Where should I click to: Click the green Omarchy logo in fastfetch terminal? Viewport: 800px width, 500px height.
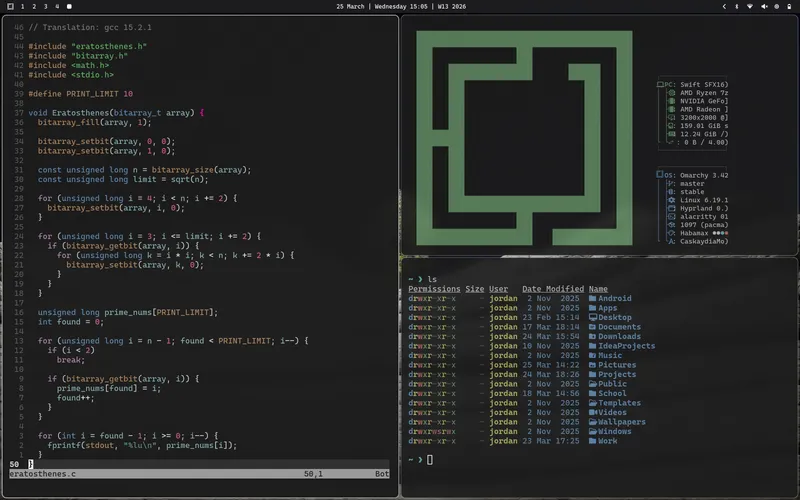click(x=524, y=138)
